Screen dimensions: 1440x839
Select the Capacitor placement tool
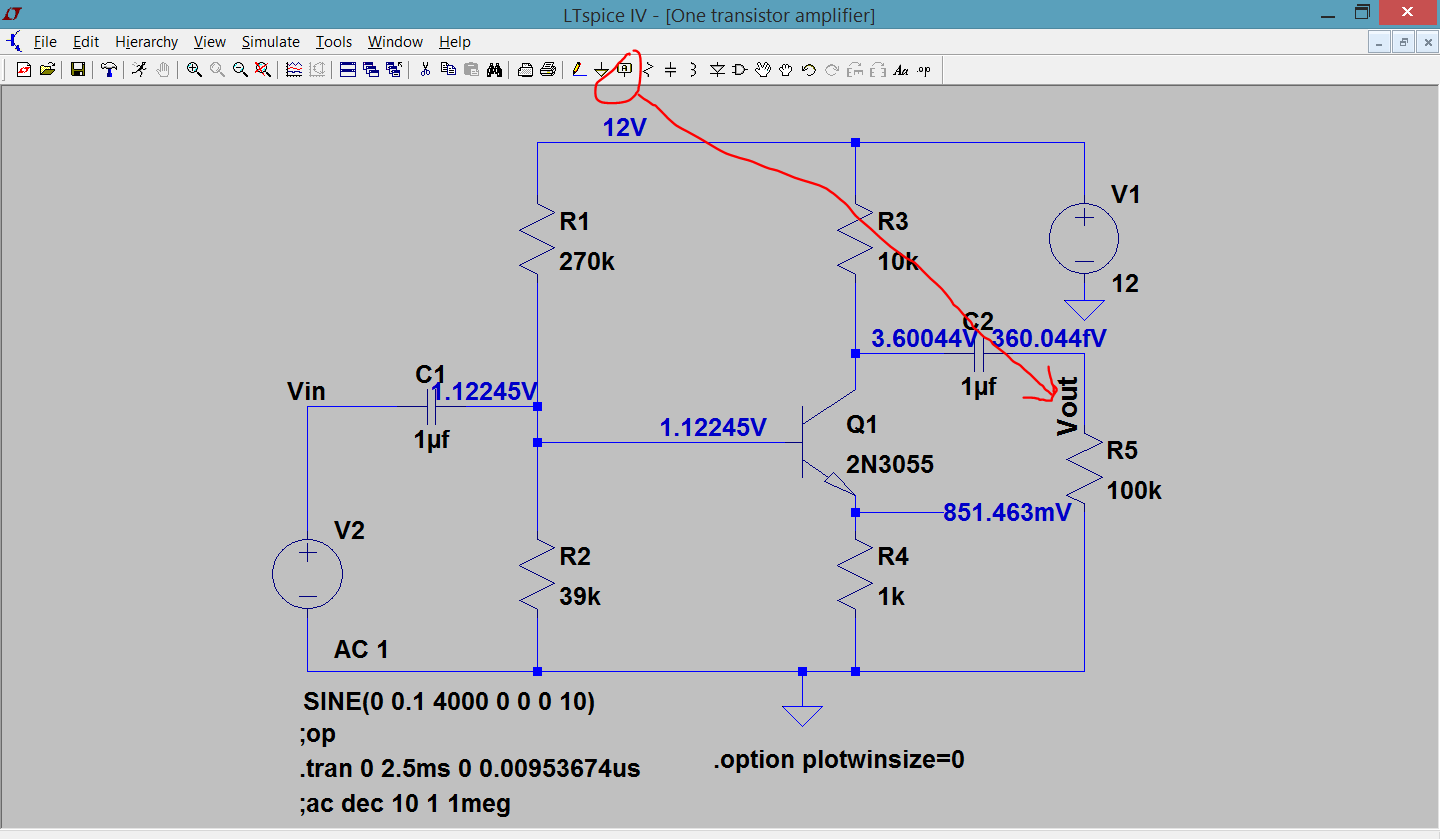[670, 70]
